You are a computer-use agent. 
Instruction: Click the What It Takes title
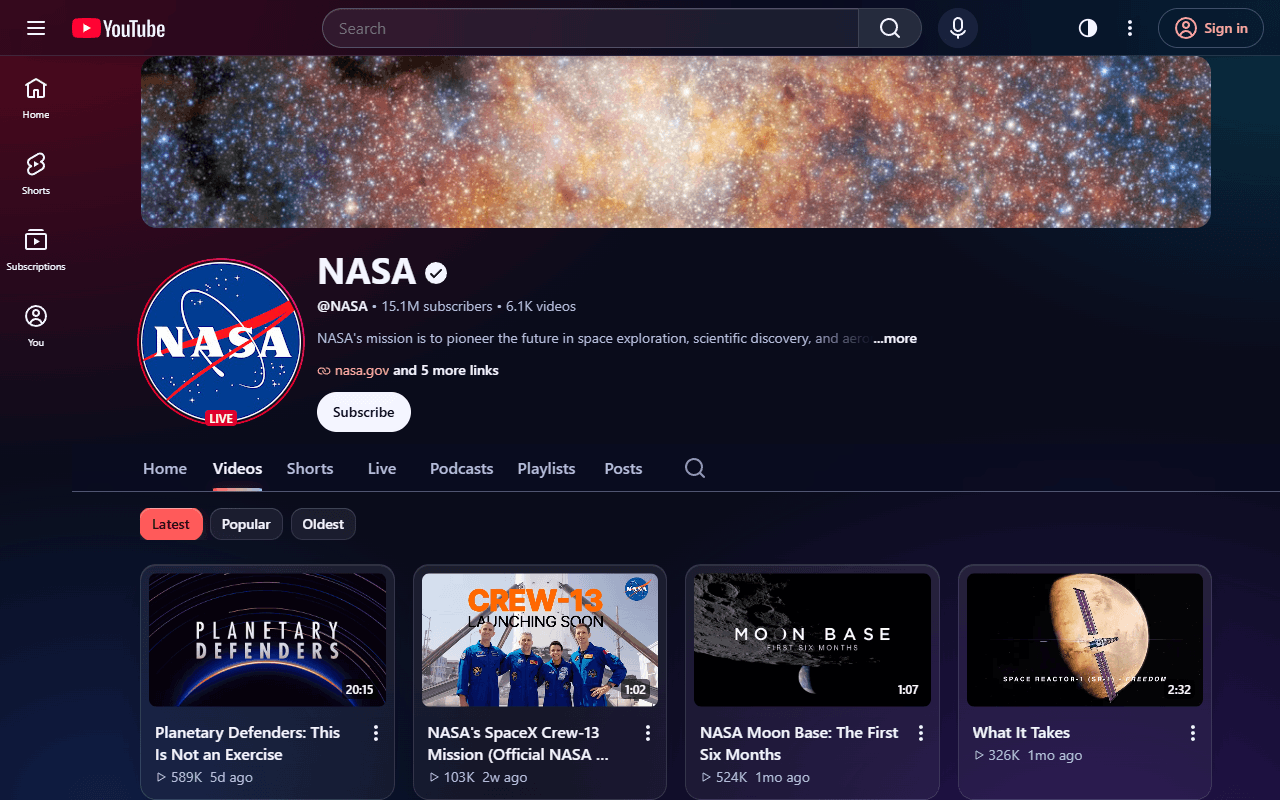(1021, 733)
